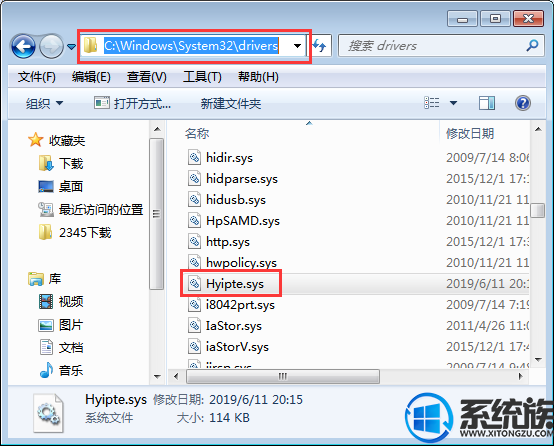Screen dimensions: 554x446
Task: Open the 下载 folder in favorites
Action: click(x=71, y=164)
